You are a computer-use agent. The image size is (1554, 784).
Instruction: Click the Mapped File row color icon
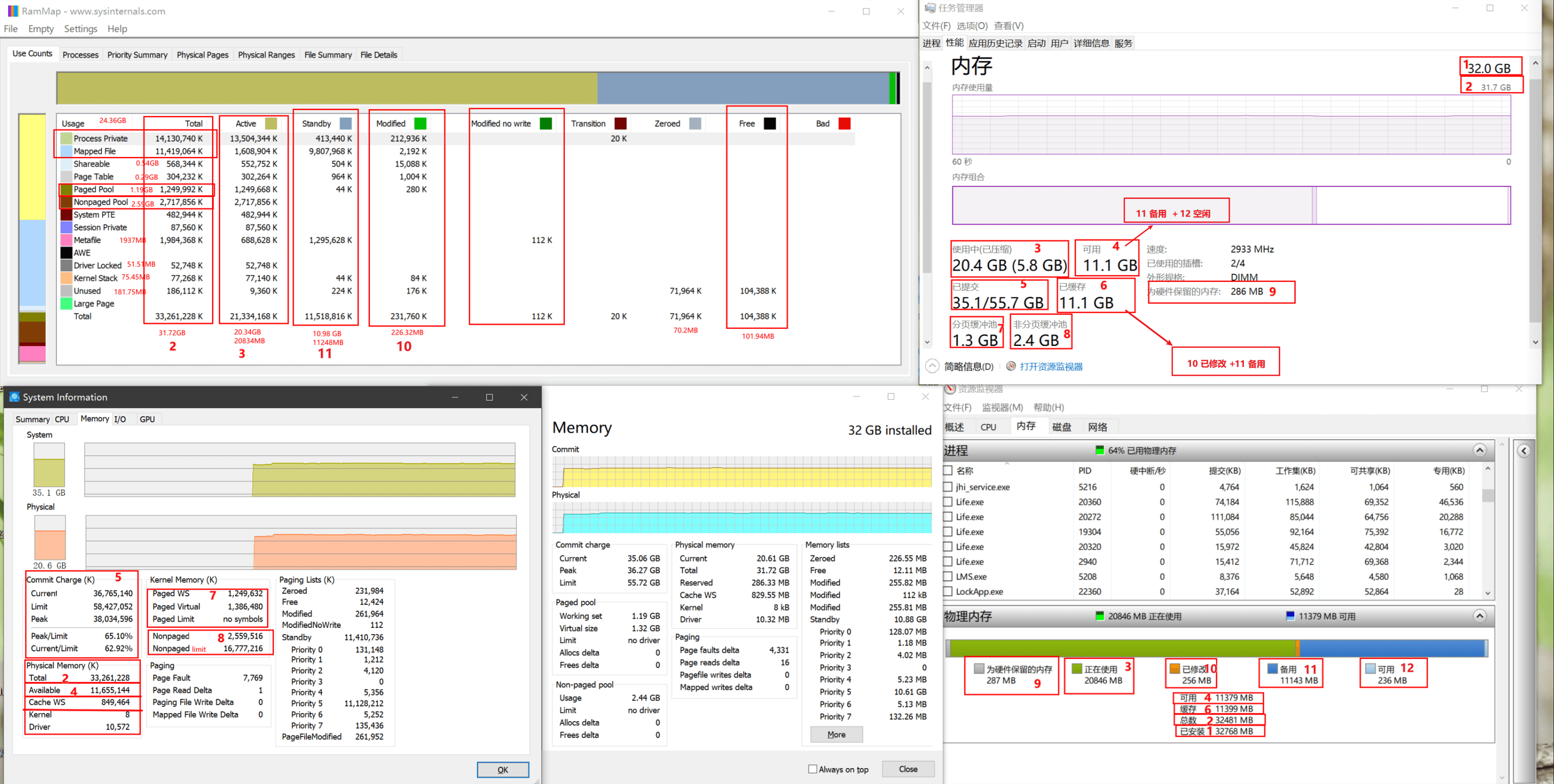pyautogui.click(x=67, y=151)
